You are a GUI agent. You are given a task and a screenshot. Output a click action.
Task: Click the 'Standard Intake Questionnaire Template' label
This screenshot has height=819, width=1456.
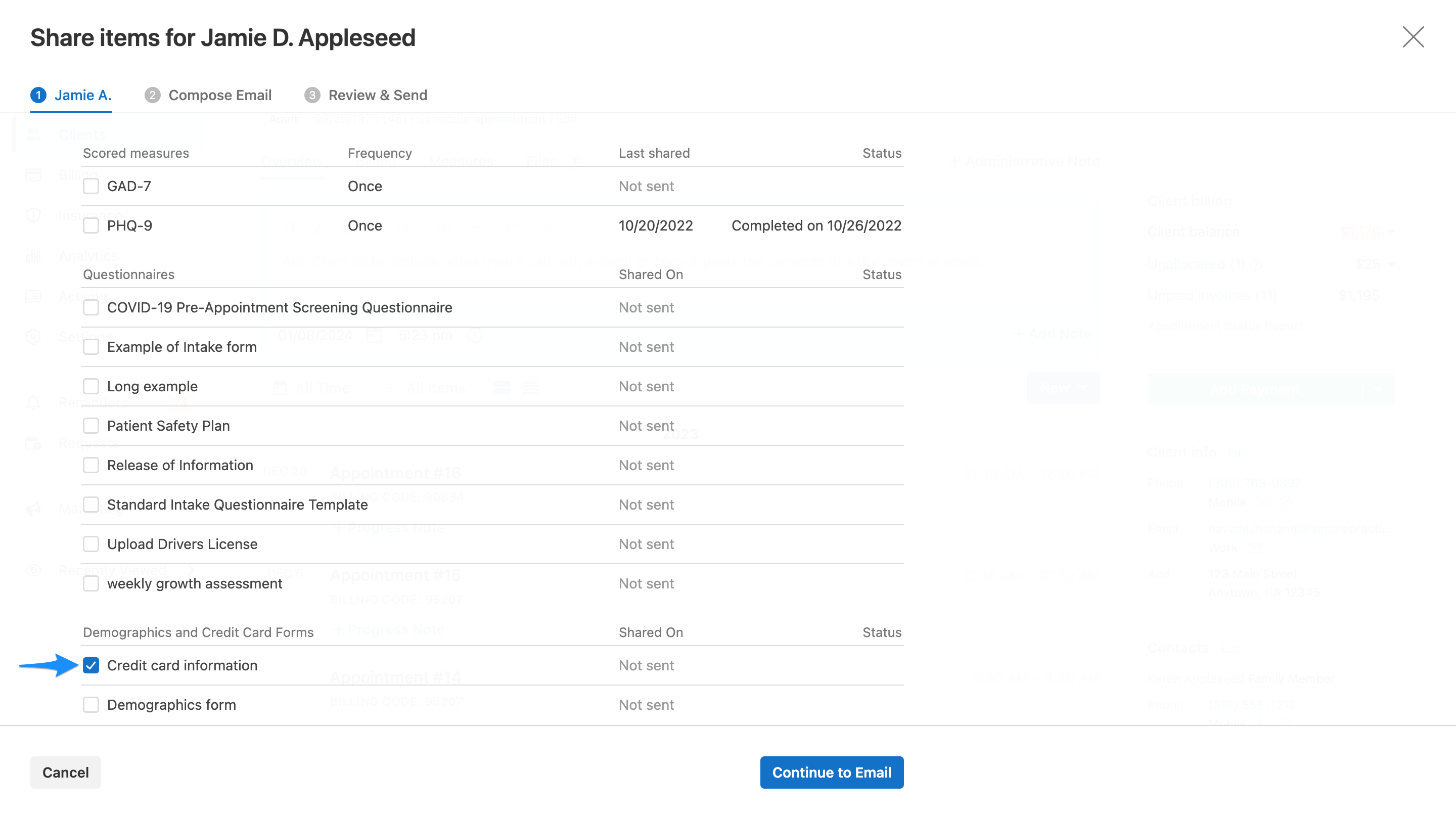(x=238, y=505)
